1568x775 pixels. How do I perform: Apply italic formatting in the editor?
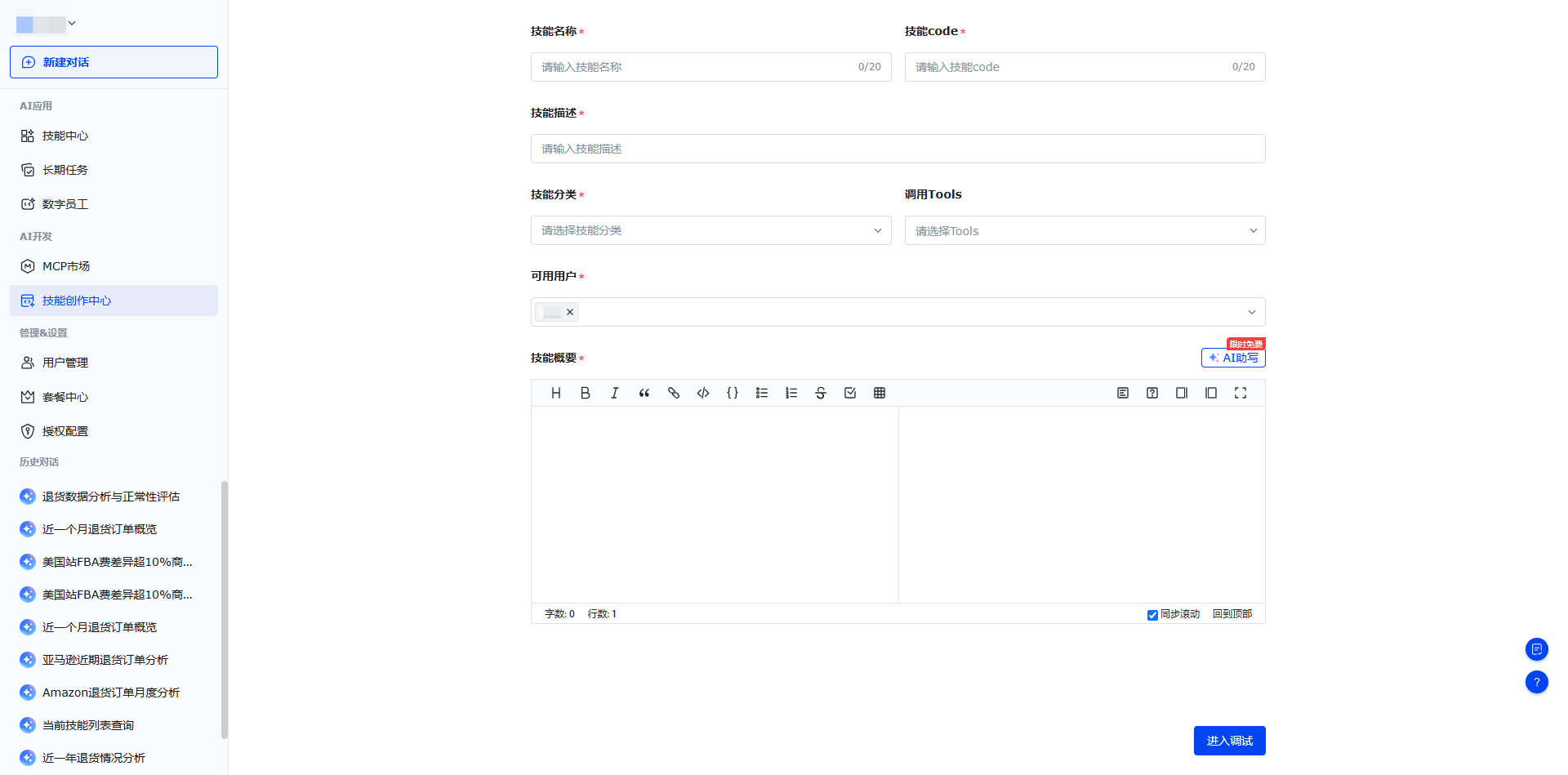point(615,393)
